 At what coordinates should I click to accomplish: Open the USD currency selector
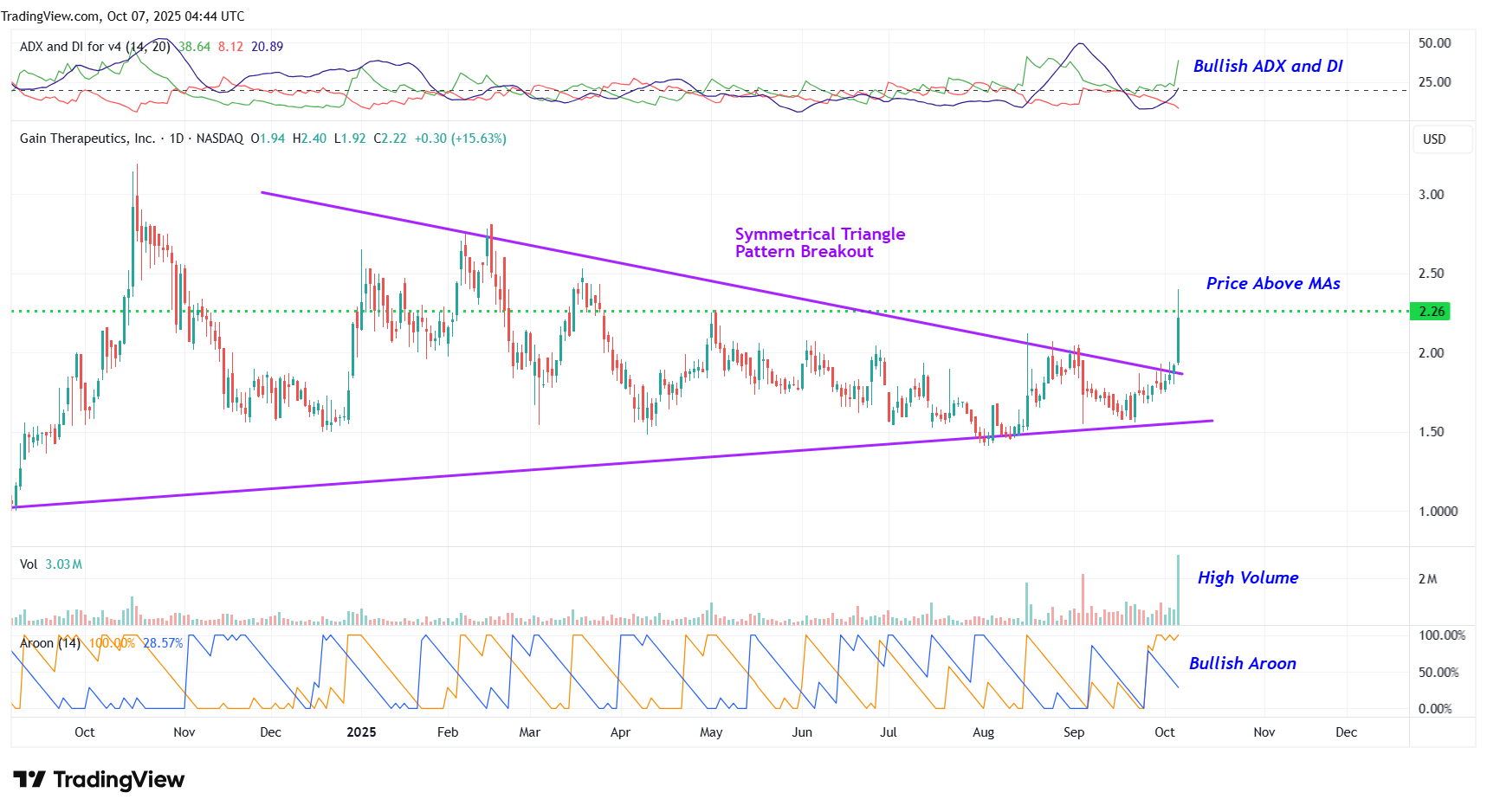tap(1433, 139)
